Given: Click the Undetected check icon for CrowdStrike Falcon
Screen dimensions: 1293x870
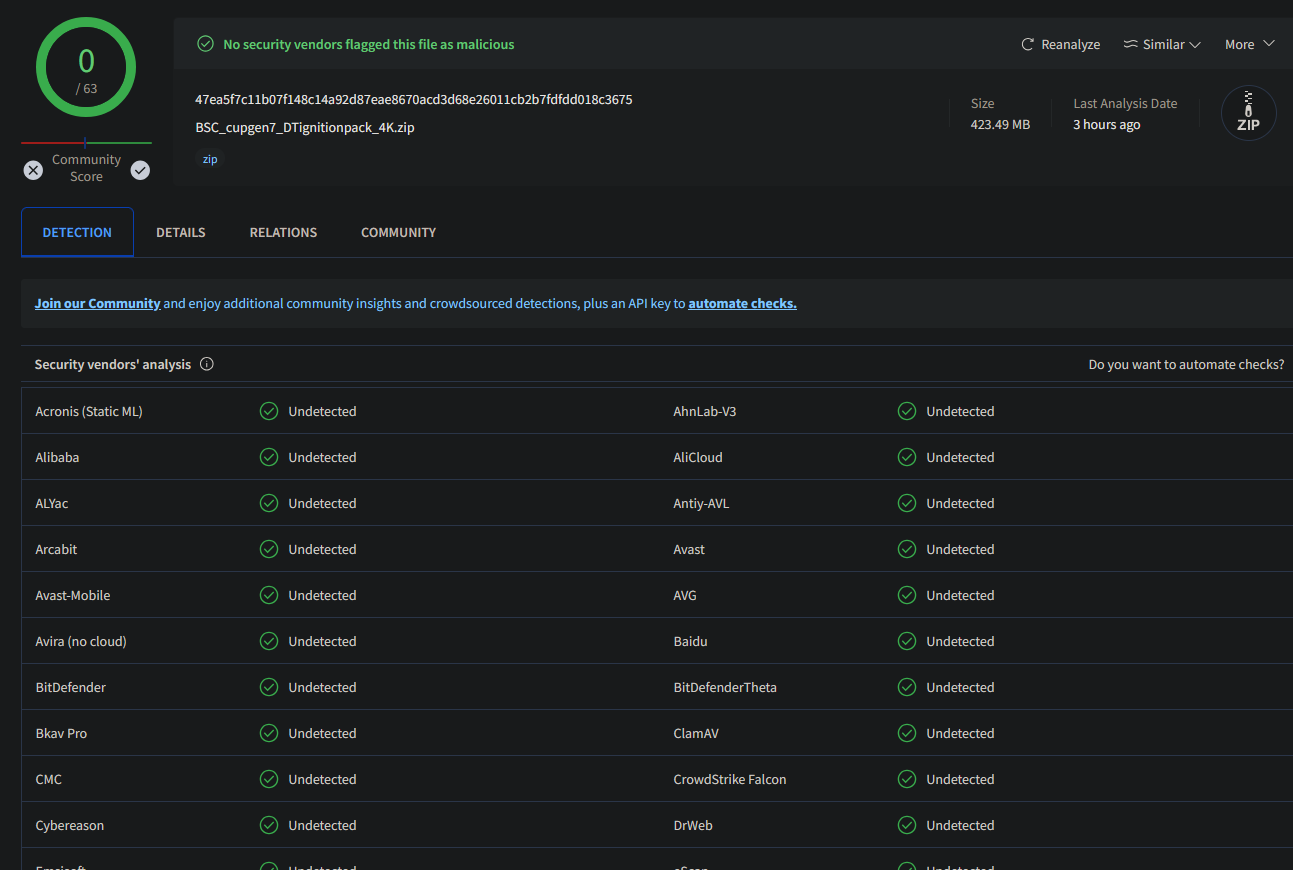Looking at the screenshot, I should pyautogui.click(x=907, y=779).
